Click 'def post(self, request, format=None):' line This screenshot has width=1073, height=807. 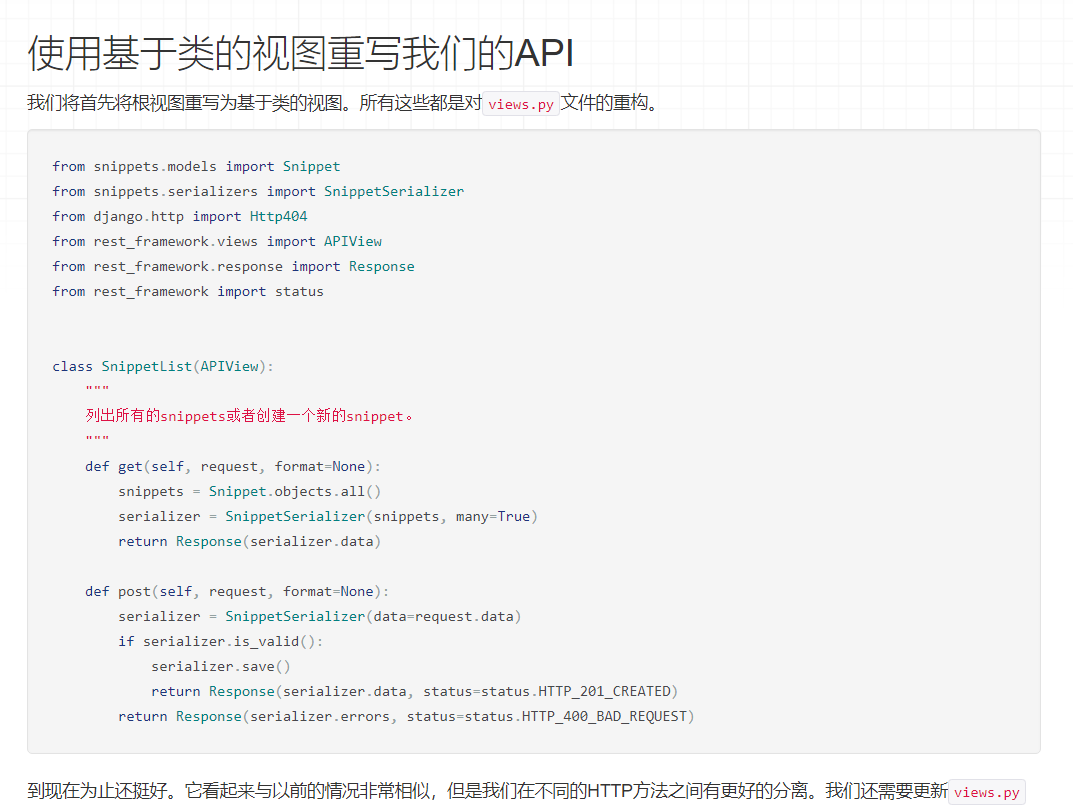click(x=237, y=591)
